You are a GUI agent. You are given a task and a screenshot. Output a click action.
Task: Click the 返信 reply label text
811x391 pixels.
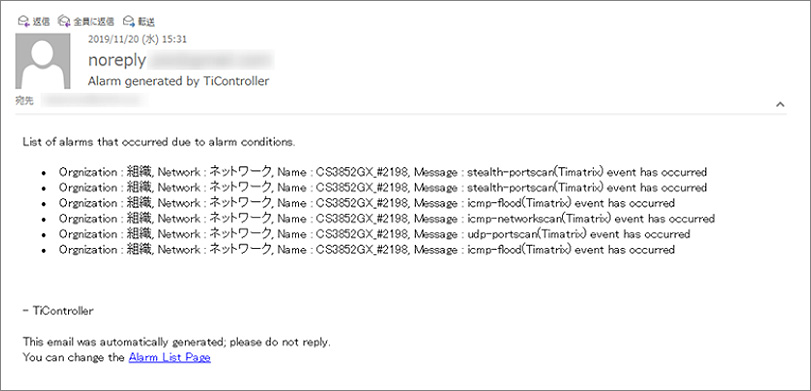(x=41, y=22)
